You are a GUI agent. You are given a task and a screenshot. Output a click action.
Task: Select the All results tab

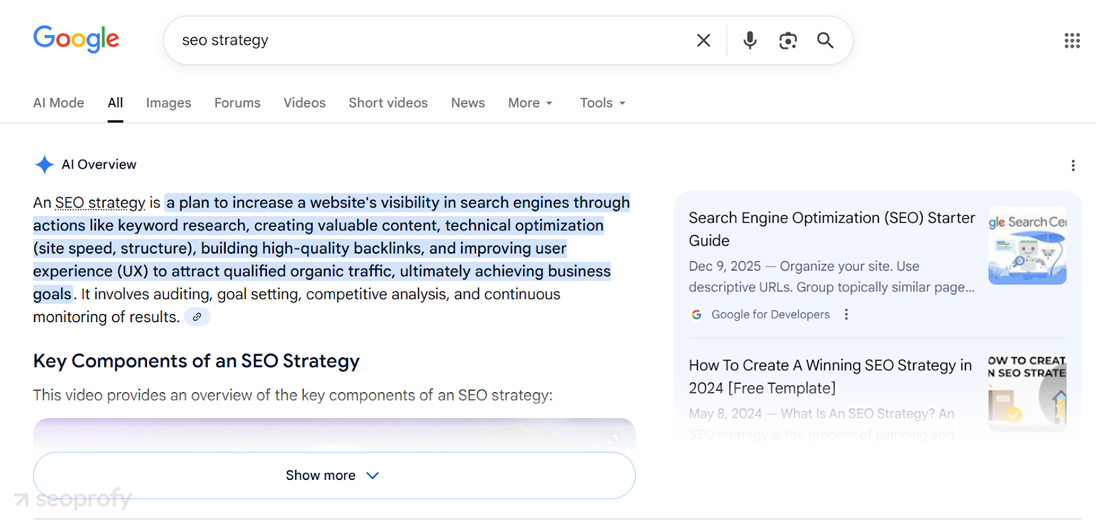[115, 103]
